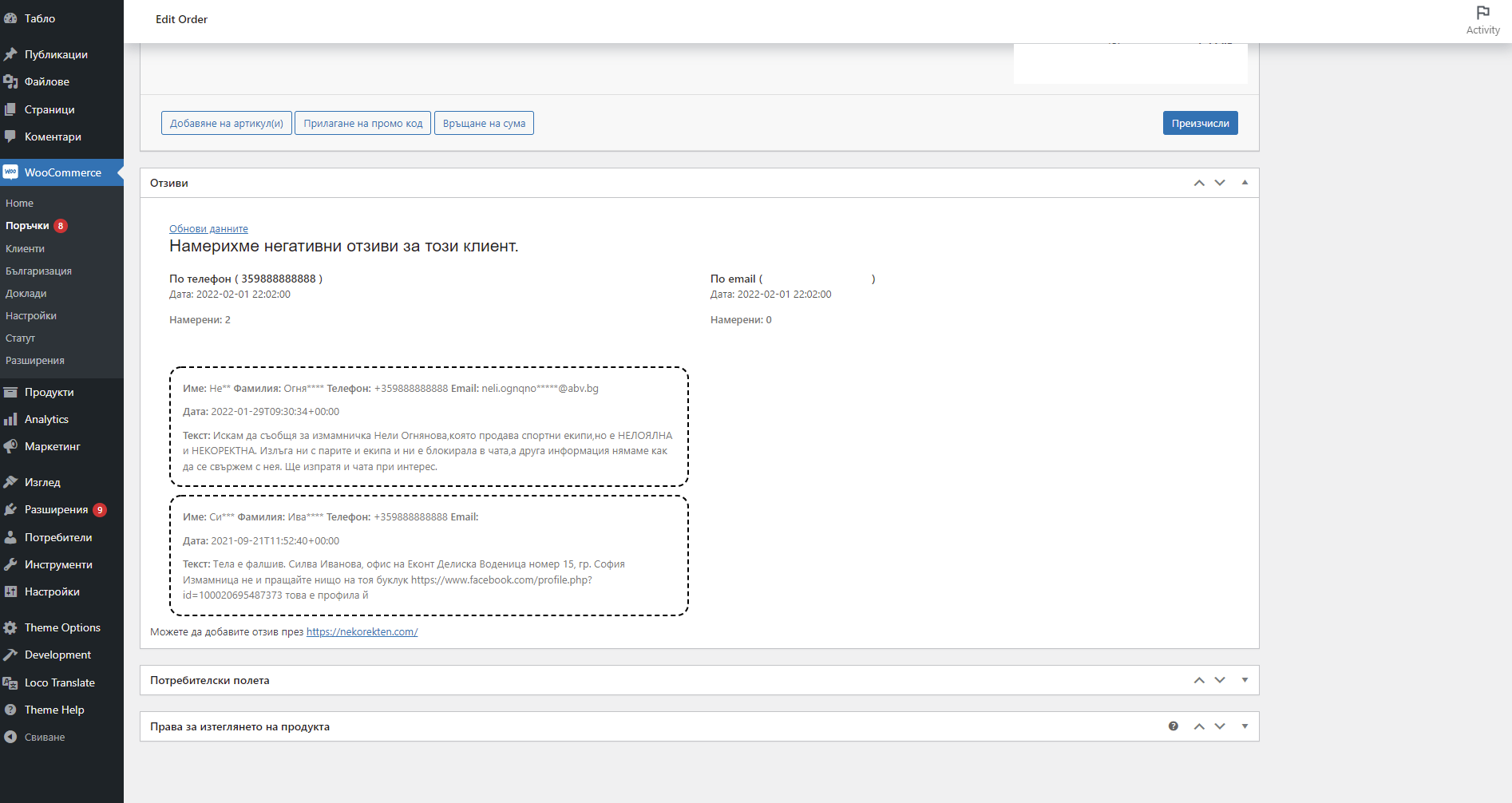The width and height of the screenshot is (1512, 803).
Task: Click the Публикации pin icon
Action: [x=10, y=54]
